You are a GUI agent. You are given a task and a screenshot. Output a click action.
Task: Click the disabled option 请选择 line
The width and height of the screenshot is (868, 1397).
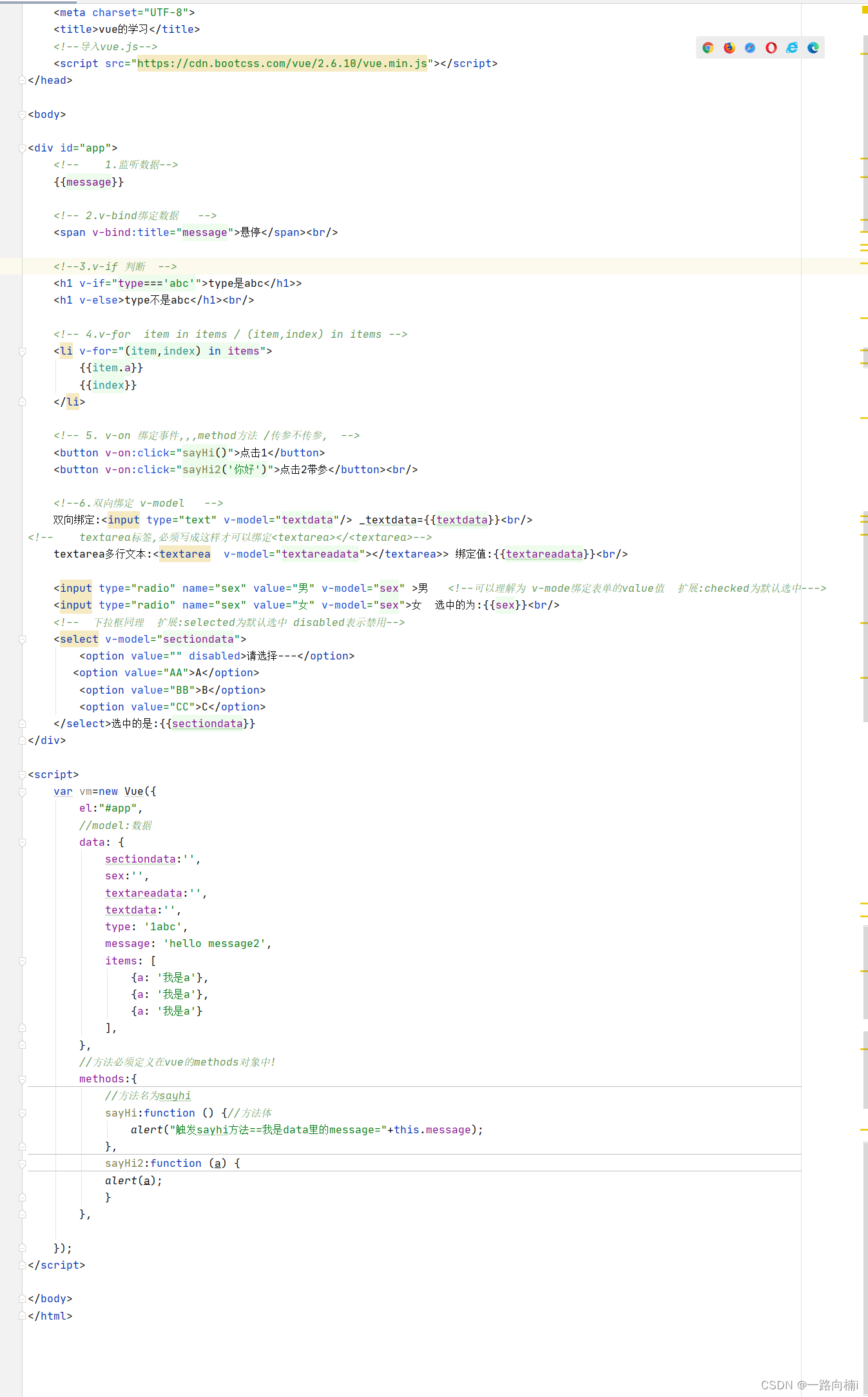[217, 656]
